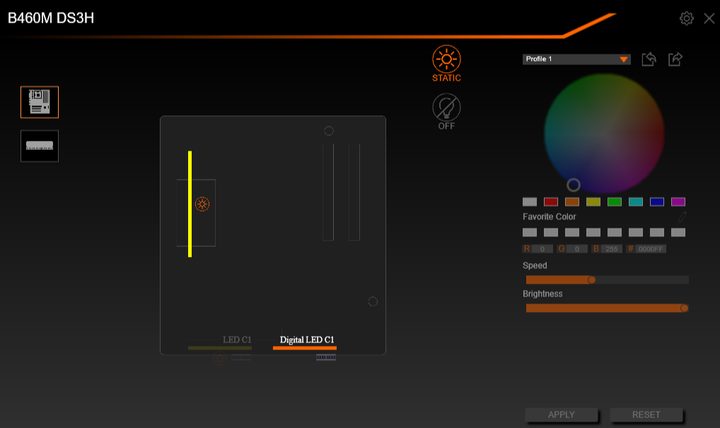Pick the red preset color swatch

(551, 202)
